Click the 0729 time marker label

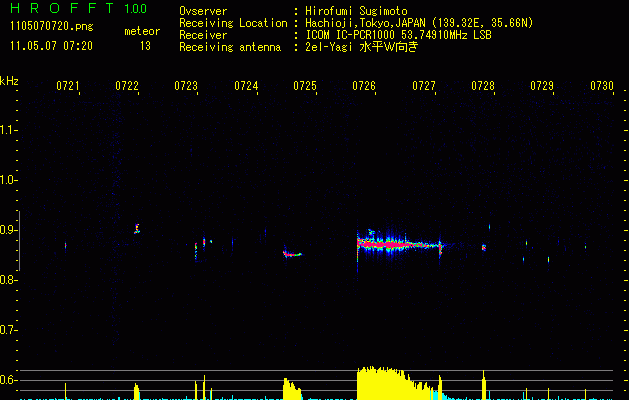pyautogui.click(x=542, y=86)
